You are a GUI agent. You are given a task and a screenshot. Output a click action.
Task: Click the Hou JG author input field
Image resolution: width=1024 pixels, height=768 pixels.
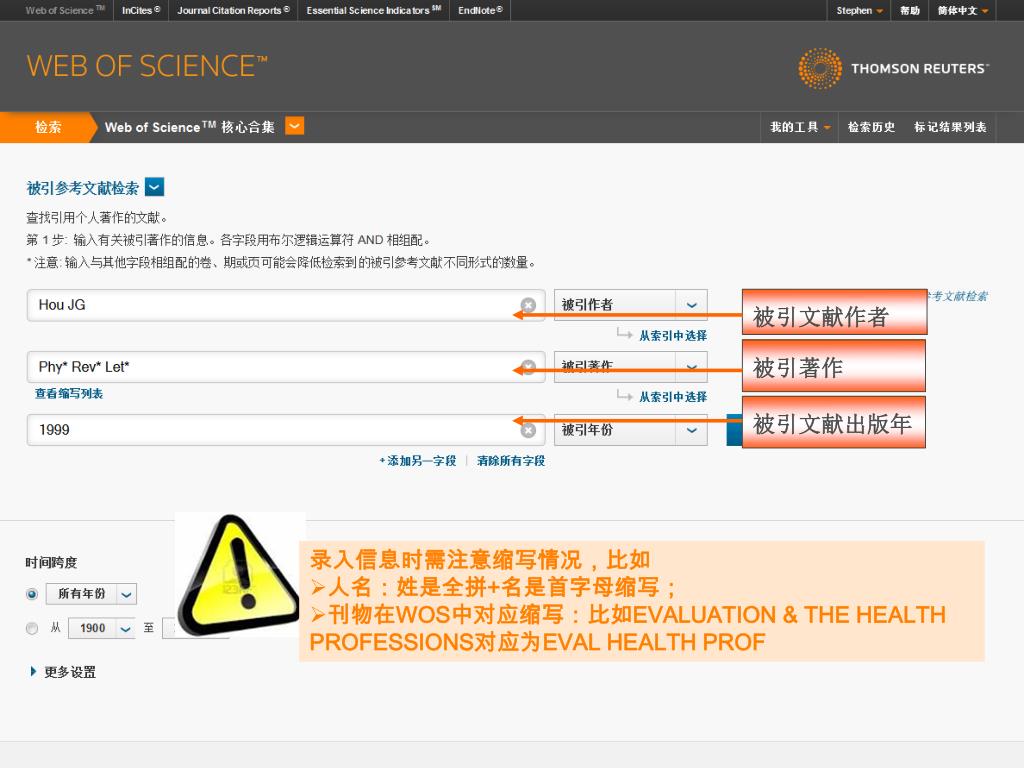[x=285, y=305]
